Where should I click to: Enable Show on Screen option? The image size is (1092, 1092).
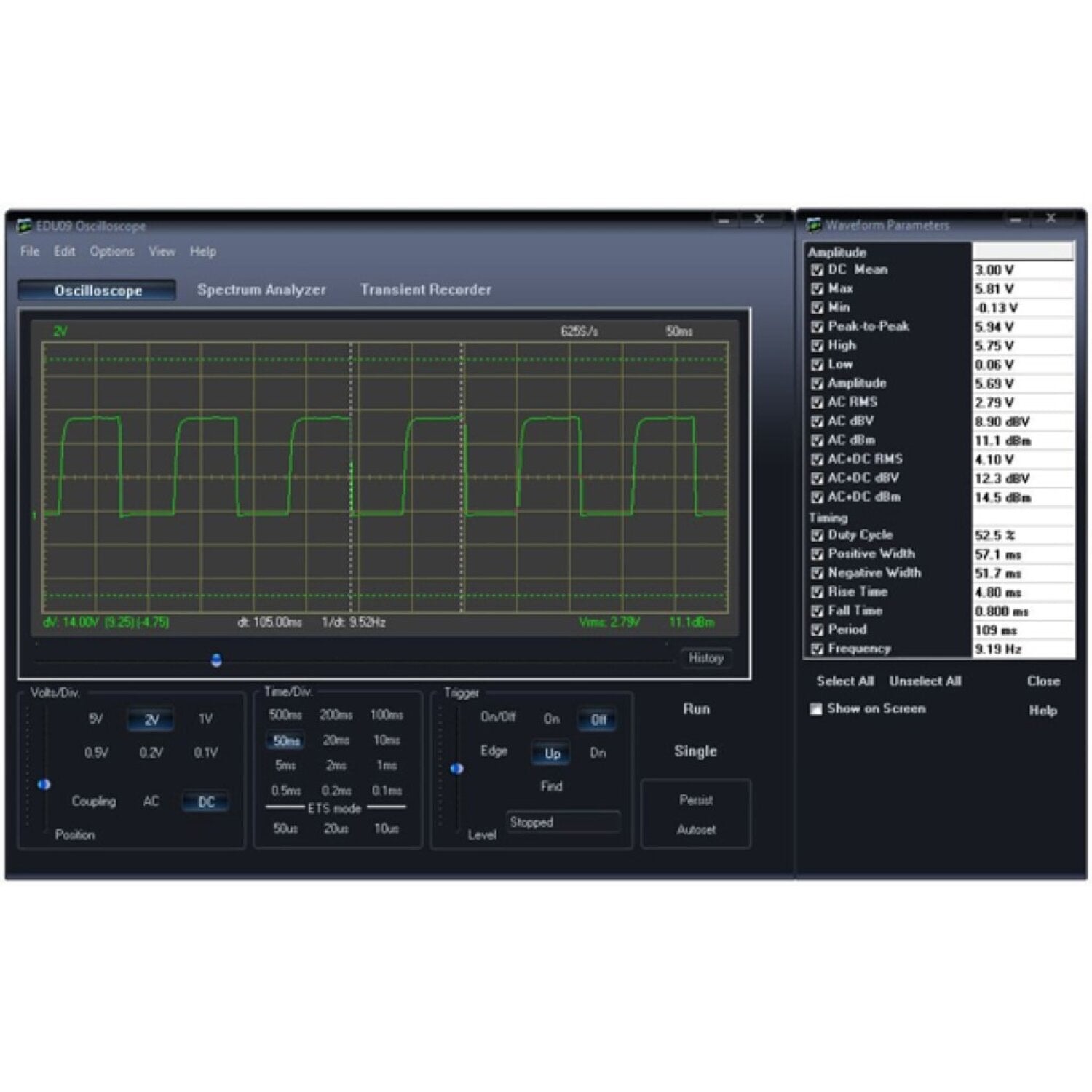[816, 709]
